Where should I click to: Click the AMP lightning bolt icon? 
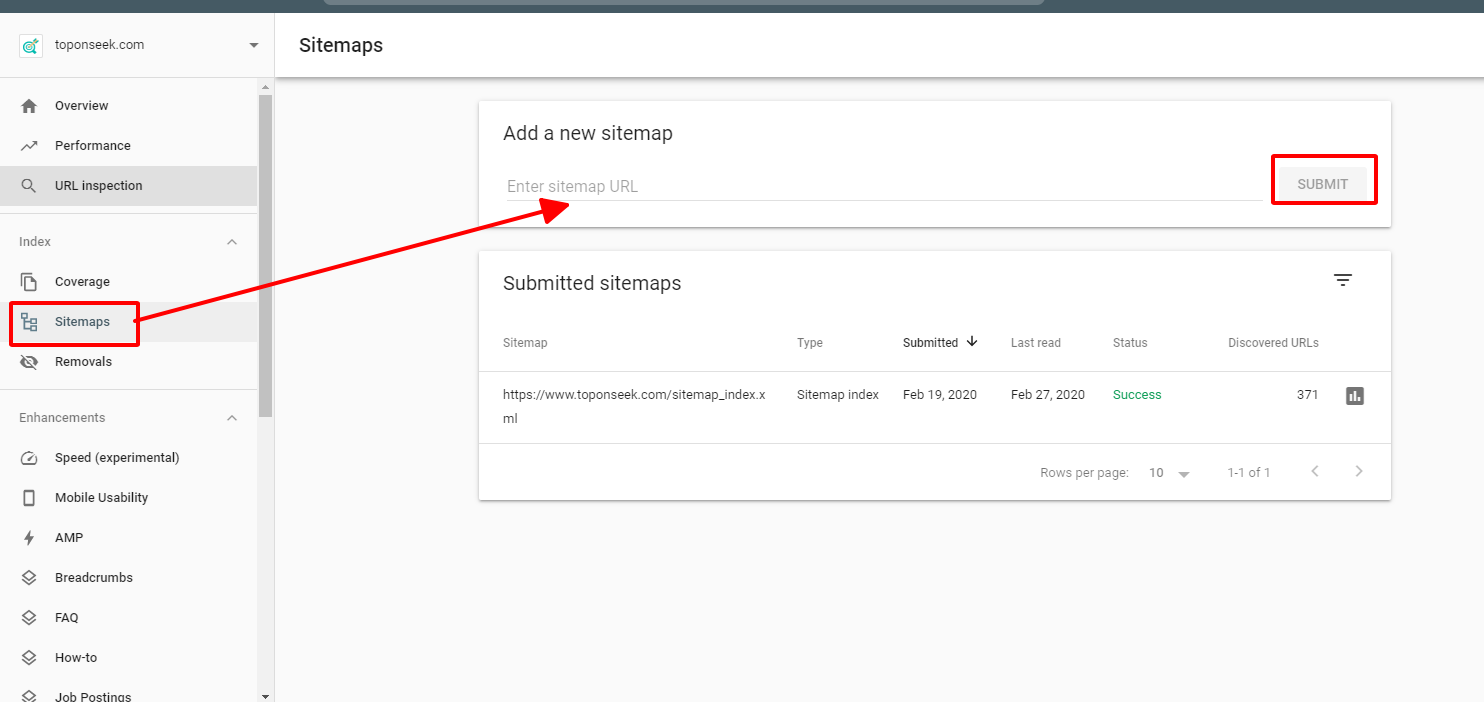(x=29, y=538)
